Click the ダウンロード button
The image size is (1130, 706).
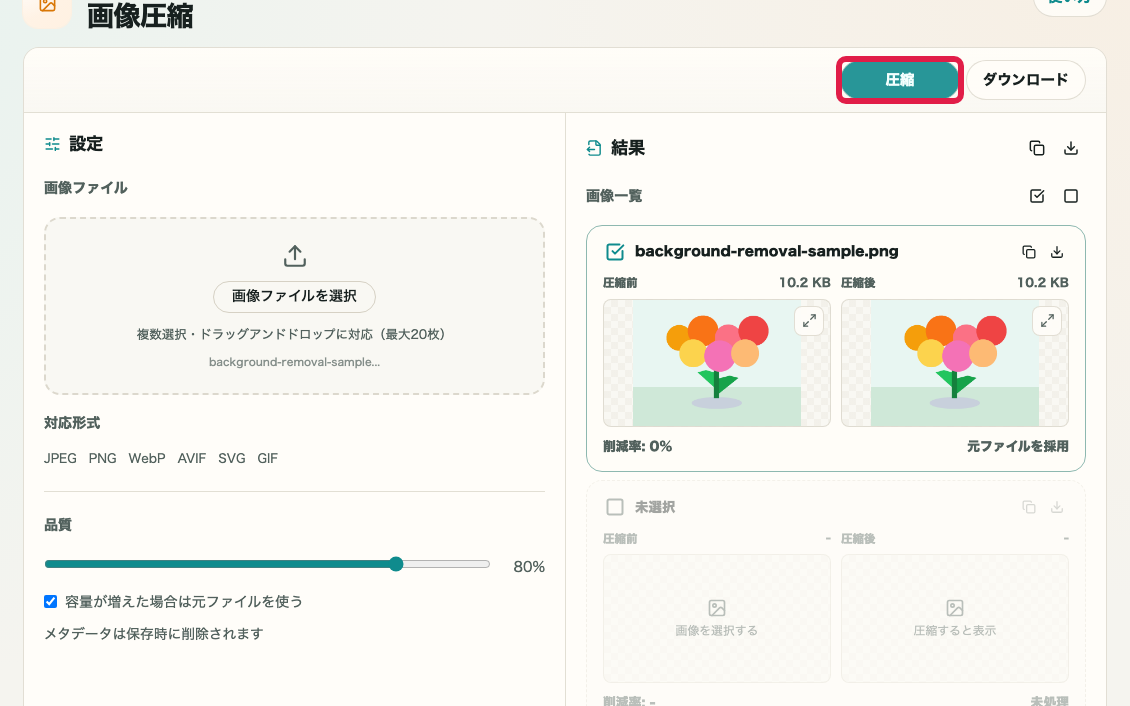click(1025, 79)
